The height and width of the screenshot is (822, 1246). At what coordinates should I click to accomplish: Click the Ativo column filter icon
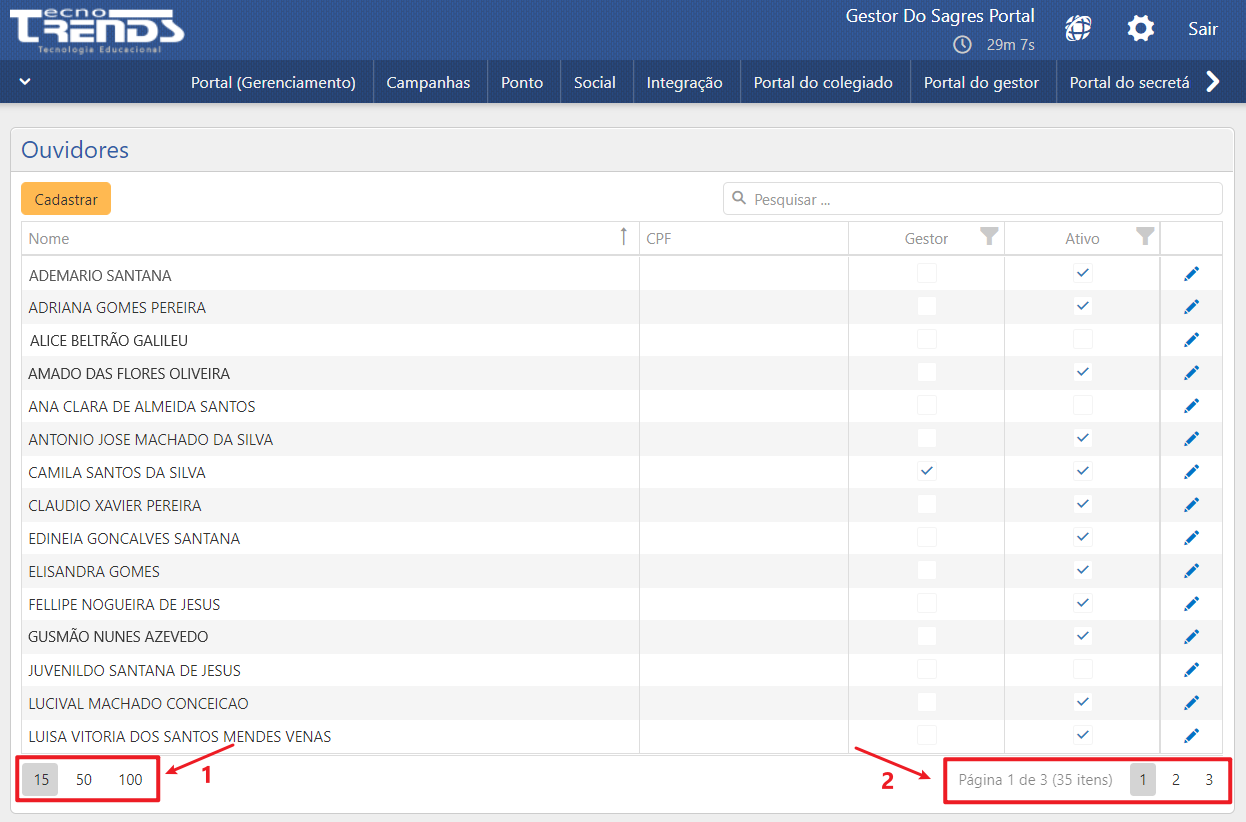(x=1145, y=237)
